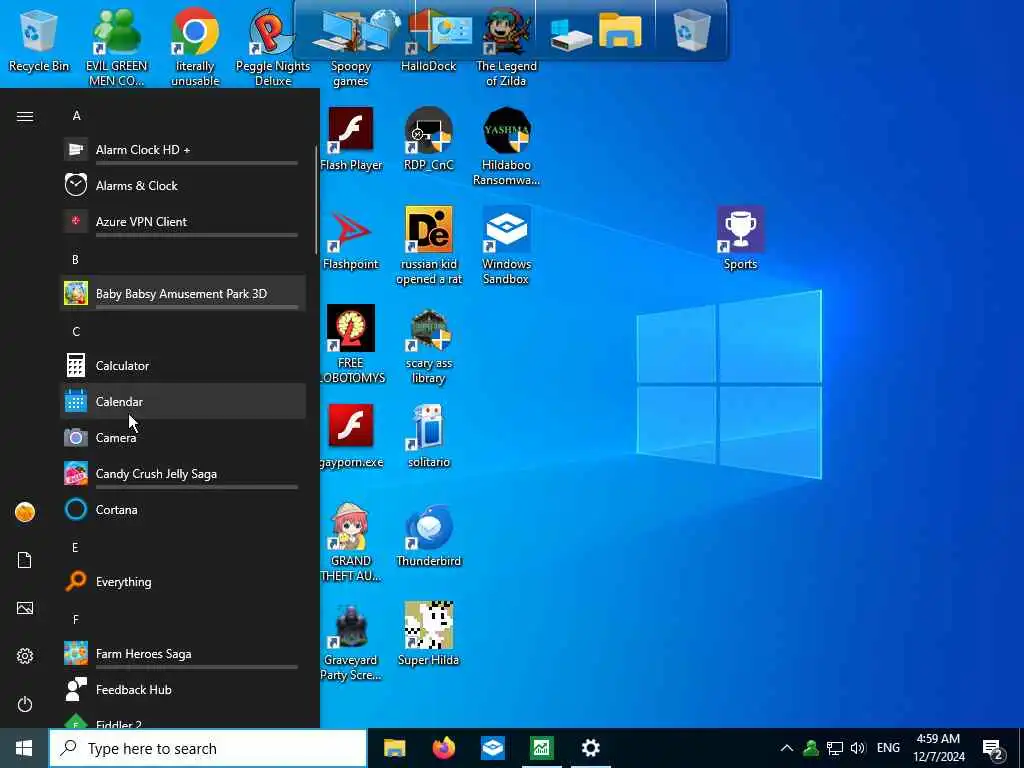Open GRAND THEFT AU... desktop shortcut

pyautogui.click(x=351, y=542)
